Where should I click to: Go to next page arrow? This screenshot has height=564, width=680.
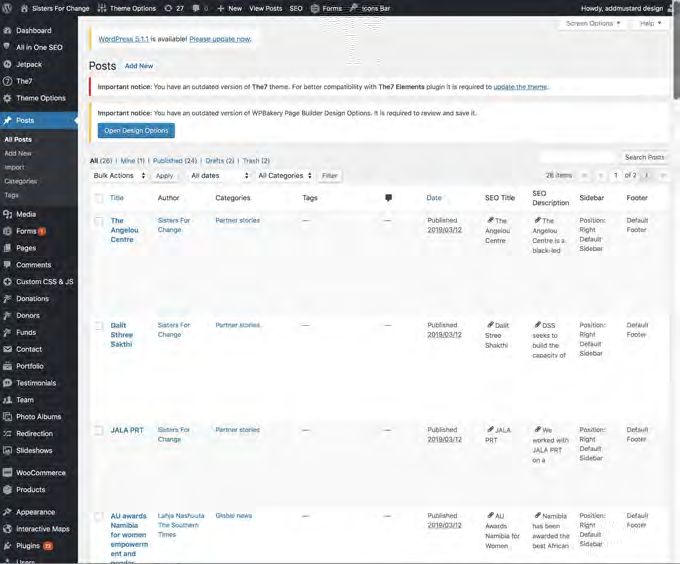(647, 176)
